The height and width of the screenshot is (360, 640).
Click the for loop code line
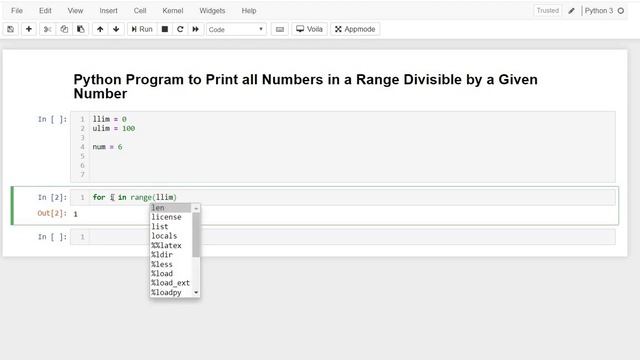point(135,198)
